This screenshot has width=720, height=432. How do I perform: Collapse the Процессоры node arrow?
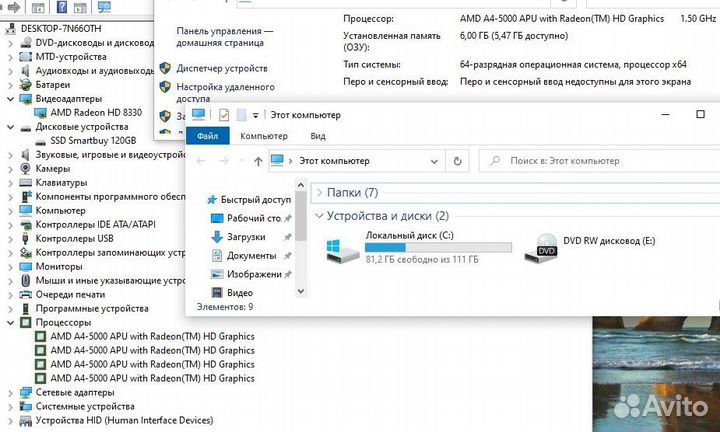tap(11, 323)
